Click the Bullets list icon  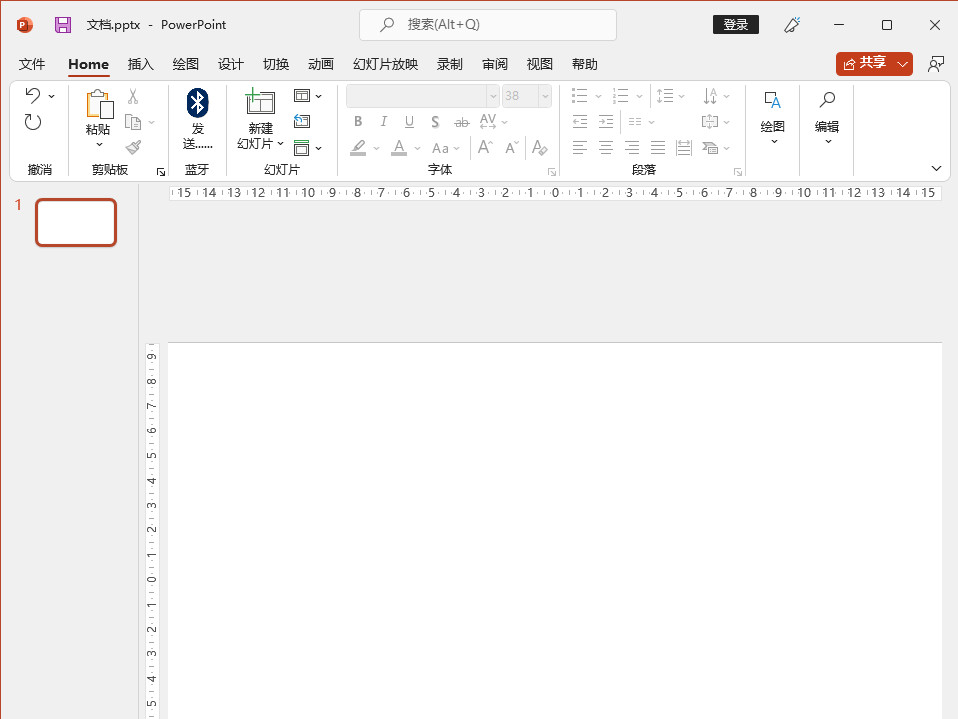(x=580, y=95)
